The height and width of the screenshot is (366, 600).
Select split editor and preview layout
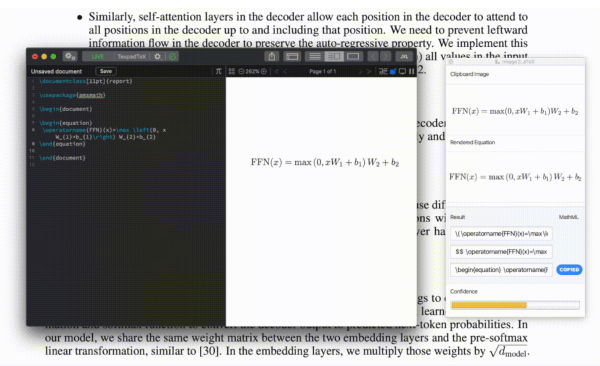coord(334,57)
